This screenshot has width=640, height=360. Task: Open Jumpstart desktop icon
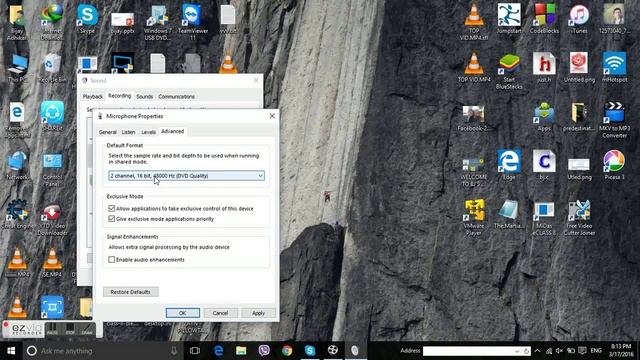(x=509, y=18)
